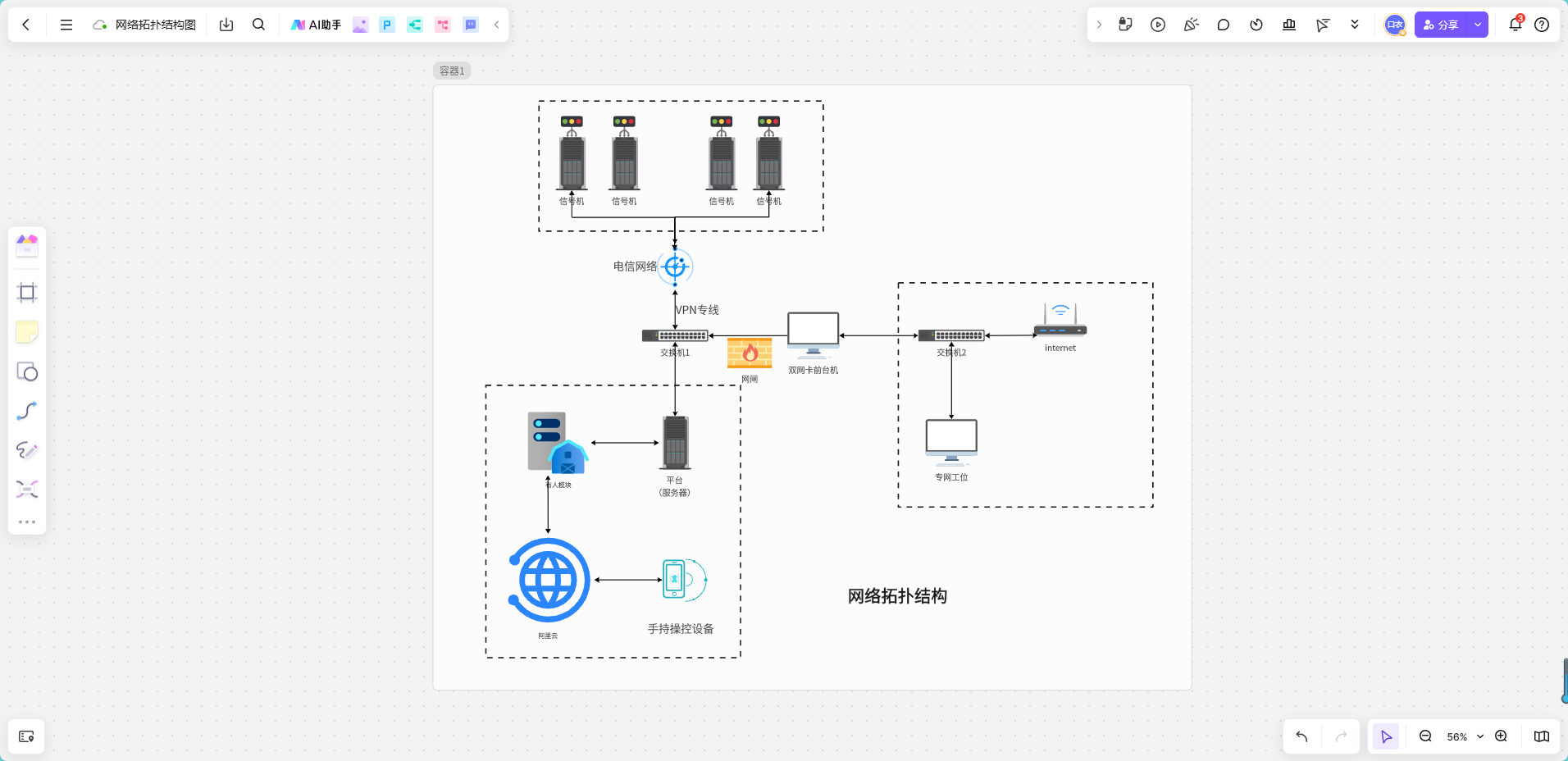The width and height of the screenshot is (1568, 761).
Task: Click the cloud sync status icon
Action: pyautogui.click(x=100, y=25)
